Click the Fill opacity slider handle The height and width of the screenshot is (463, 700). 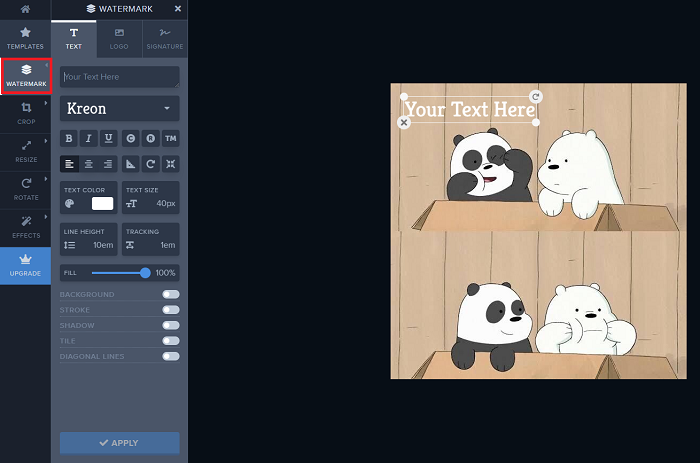pyautogui.click(x=145, y=273)
